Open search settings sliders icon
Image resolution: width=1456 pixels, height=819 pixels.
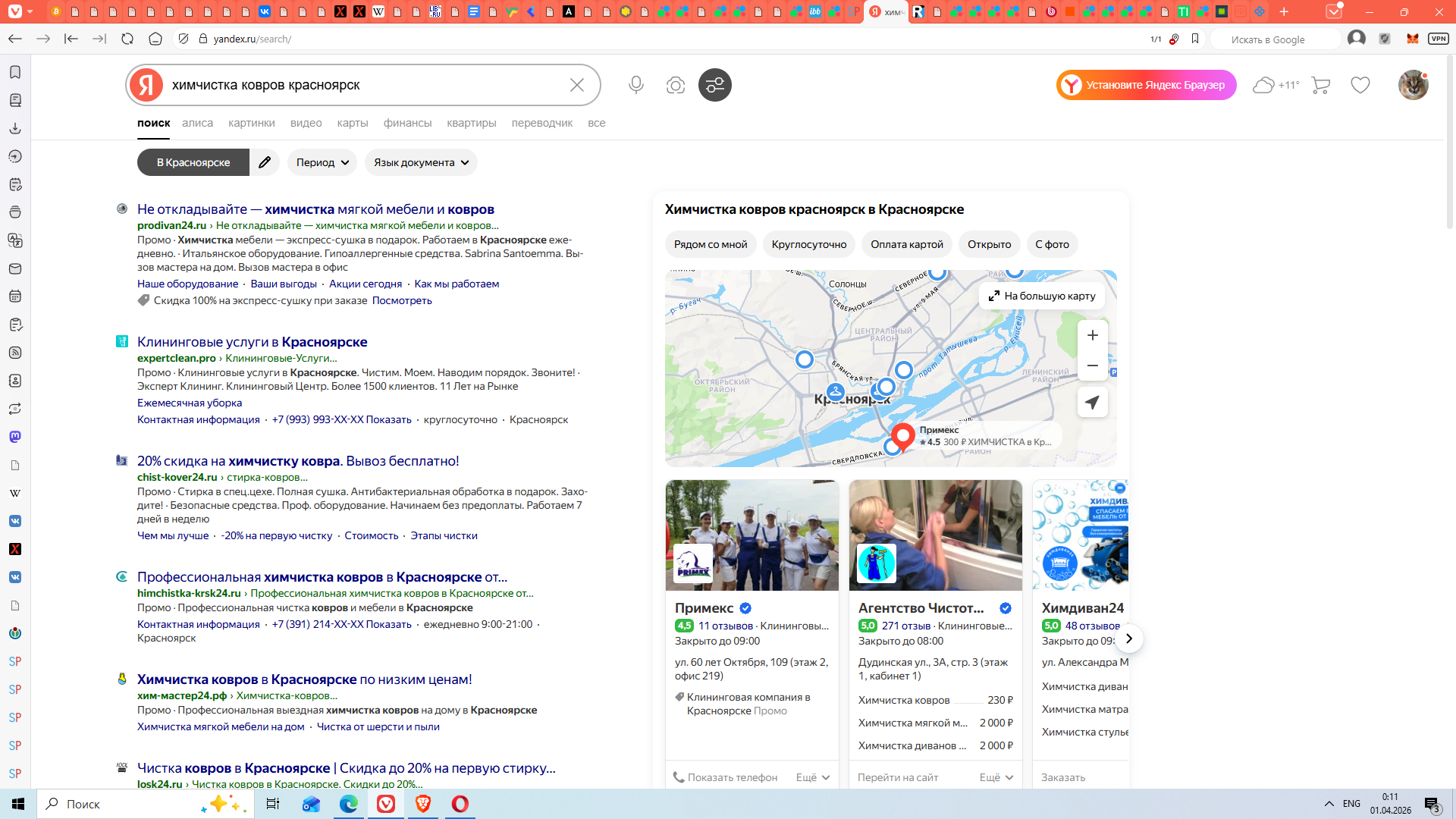714,85
